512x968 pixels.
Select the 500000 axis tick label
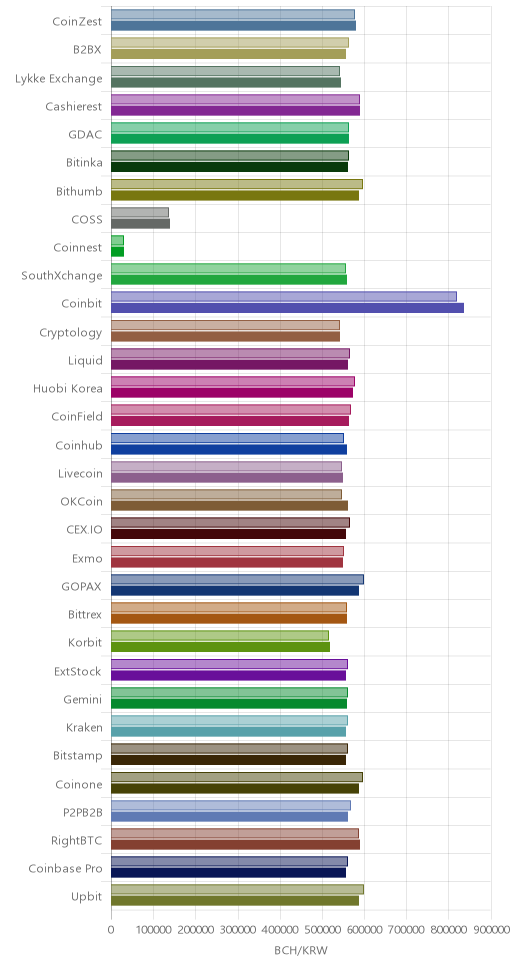322,929
